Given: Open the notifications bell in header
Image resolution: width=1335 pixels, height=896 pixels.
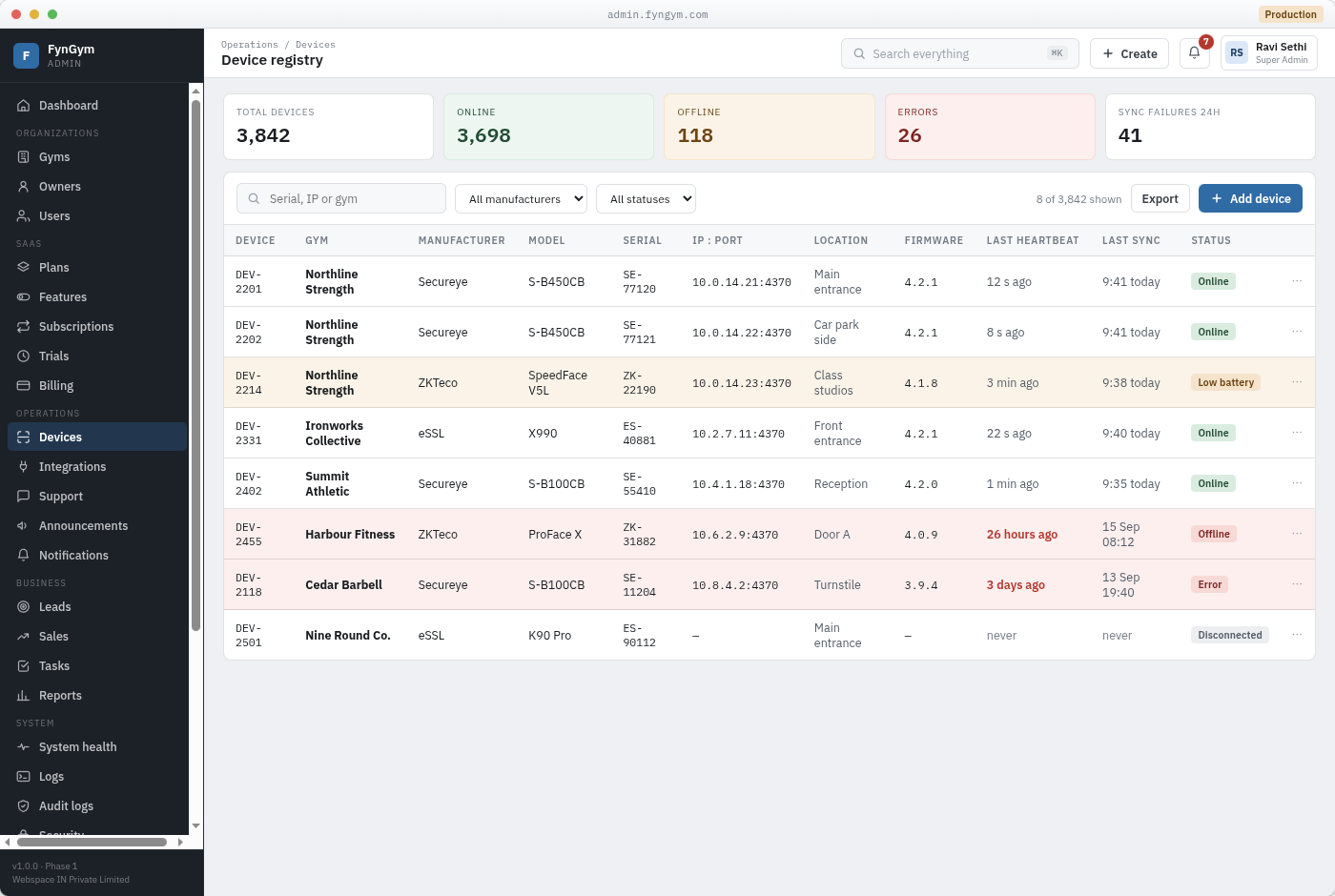Looking at the screenshot, I should 1194,53.
